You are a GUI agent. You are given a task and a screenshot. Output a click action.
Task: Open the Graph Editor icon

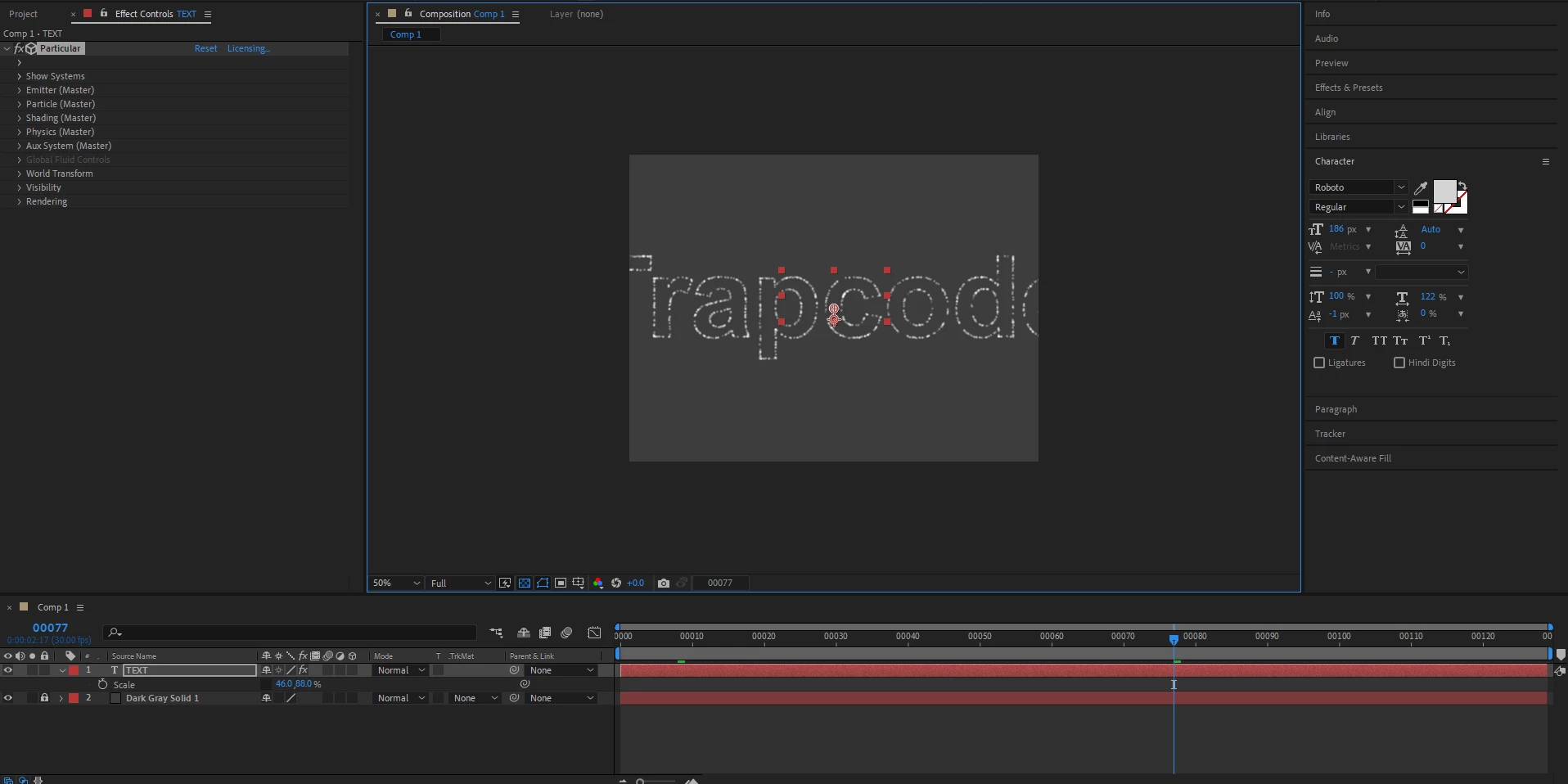(x=594, y=633)
